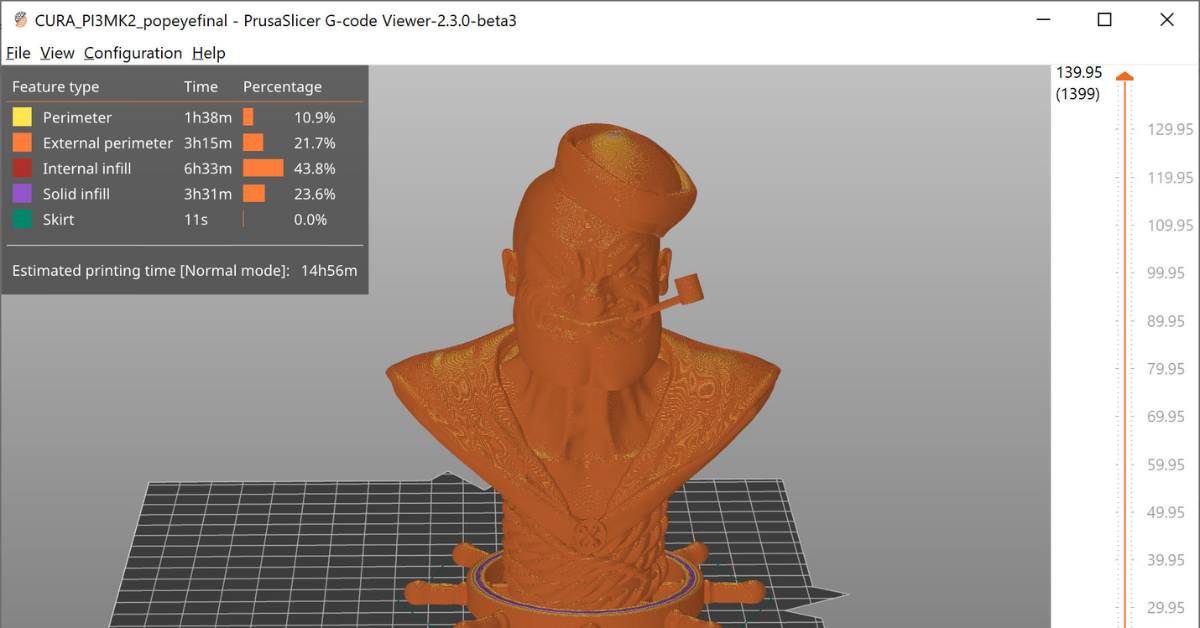Expand the Help menu
Viewport: 1200px width, 628px height.
(x=209, y=53)
